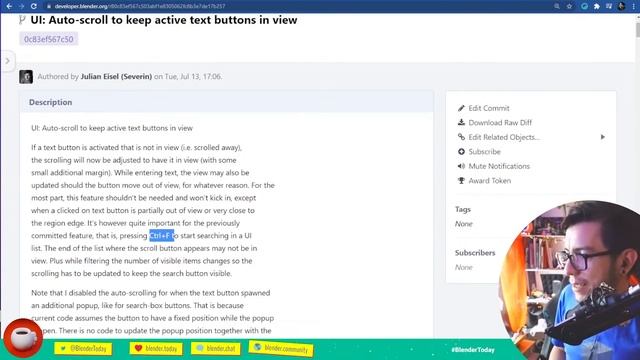Click commit hash 0c83ef567c50 tag
The height and width of the screenshot is (360, 640).
point(49,39)
